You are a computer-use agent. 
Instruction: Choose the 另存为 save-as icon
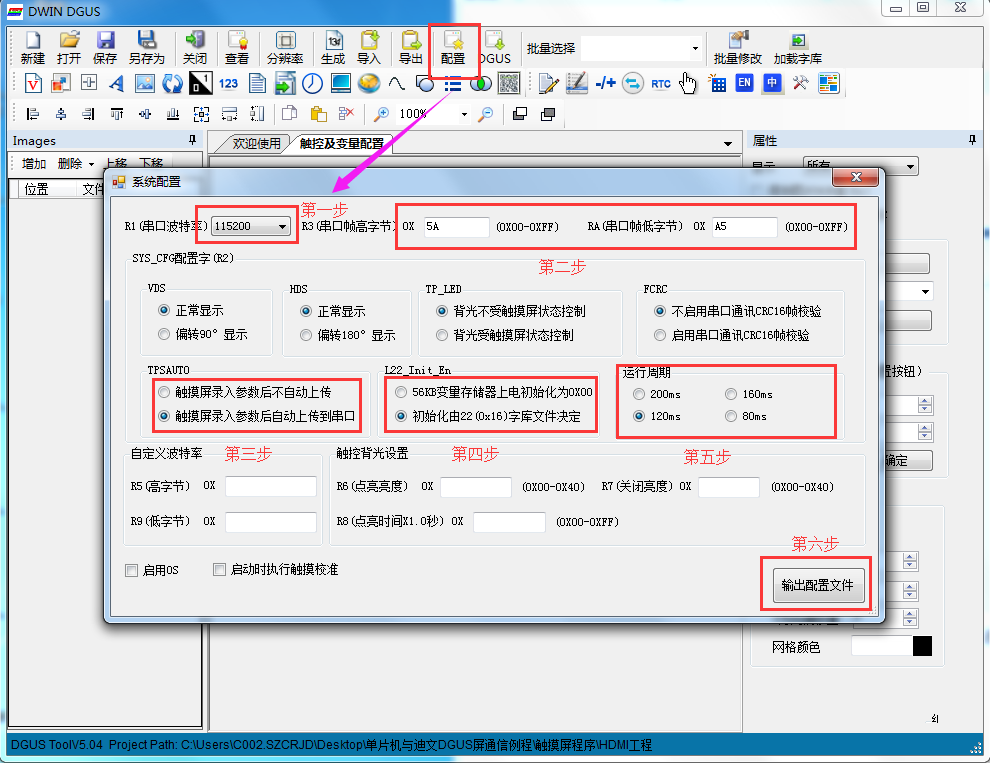(146, 47)
